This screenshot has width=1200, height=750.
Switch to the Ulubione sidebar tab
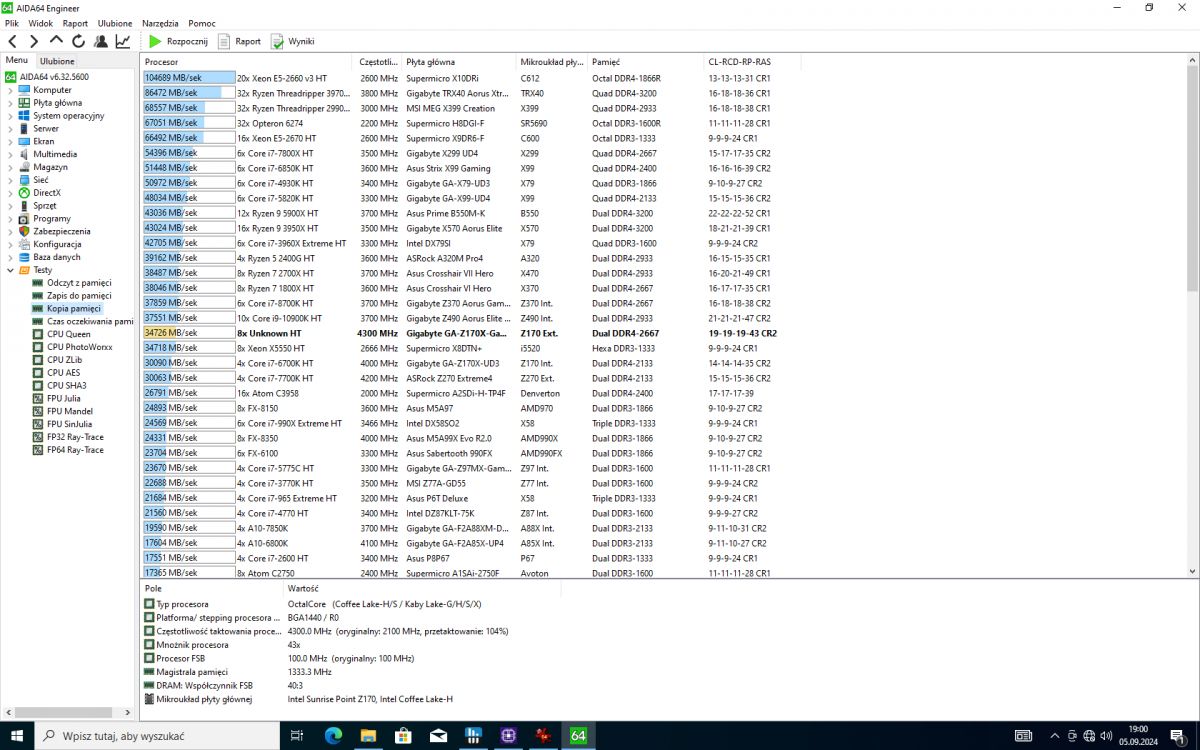pos(57,61)
